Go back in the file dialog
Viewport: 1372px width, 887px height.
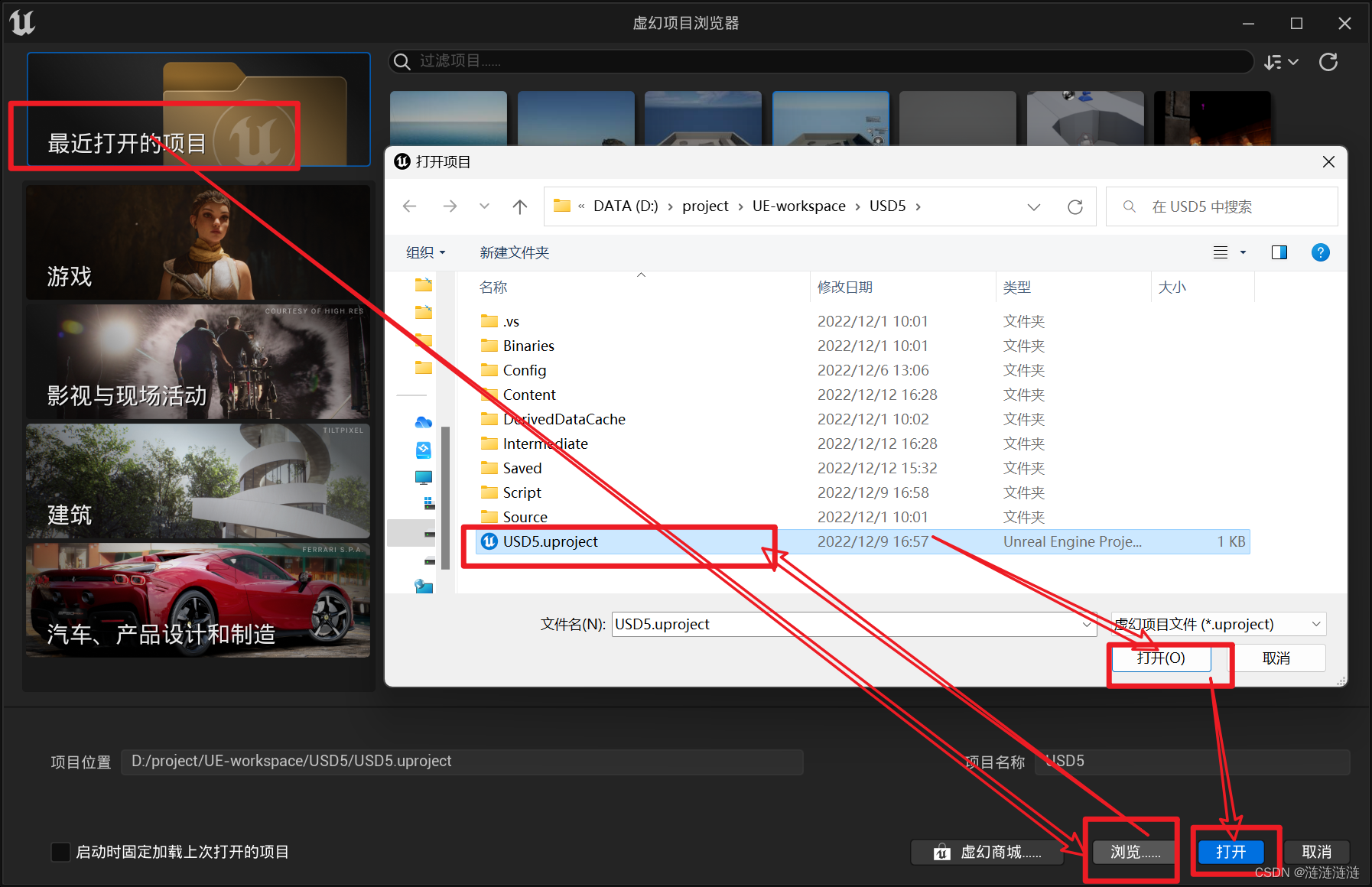pos(410,206)
